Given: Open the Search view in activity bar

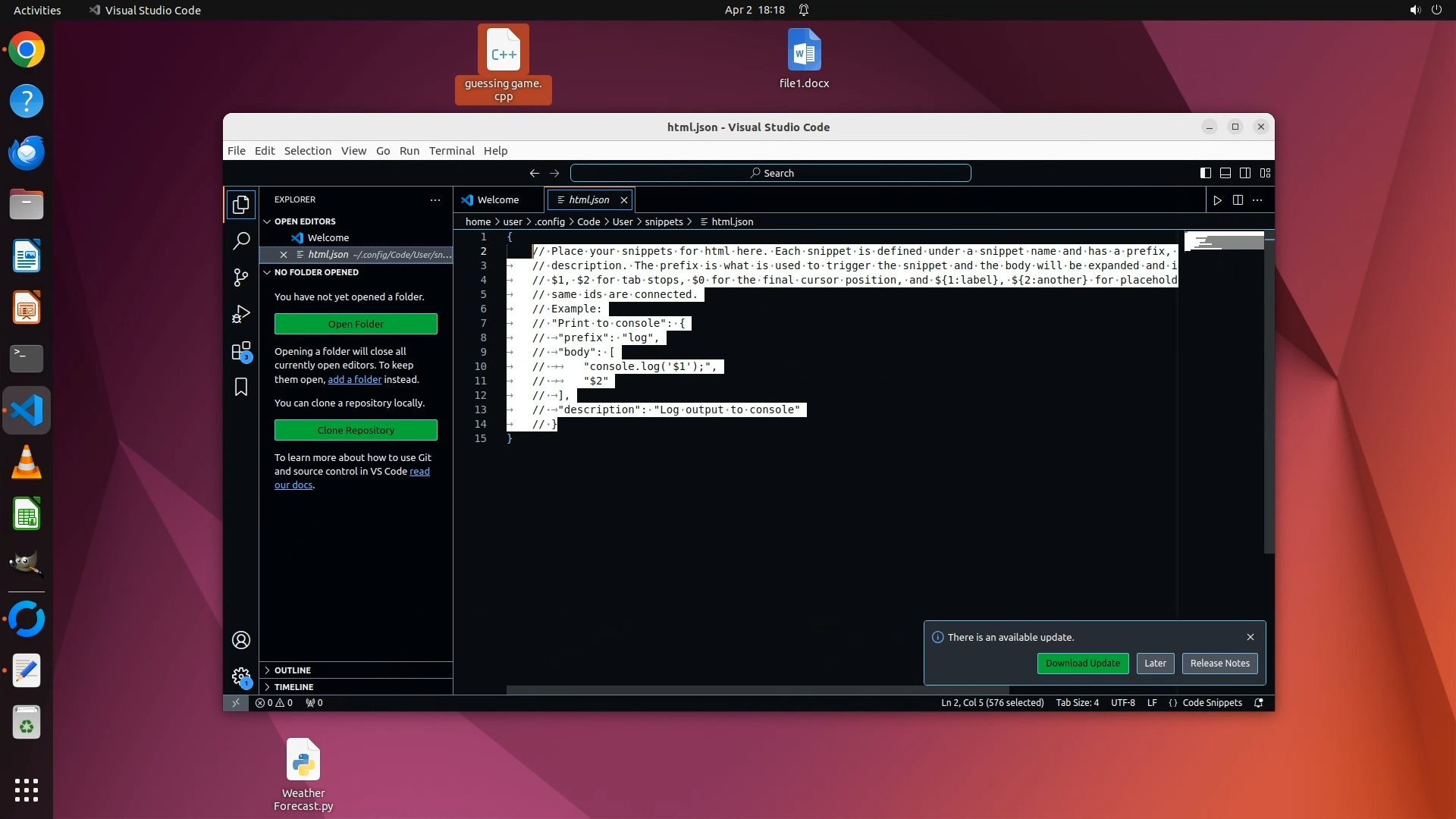Looking at the screenshot, I should click(241, 241).
